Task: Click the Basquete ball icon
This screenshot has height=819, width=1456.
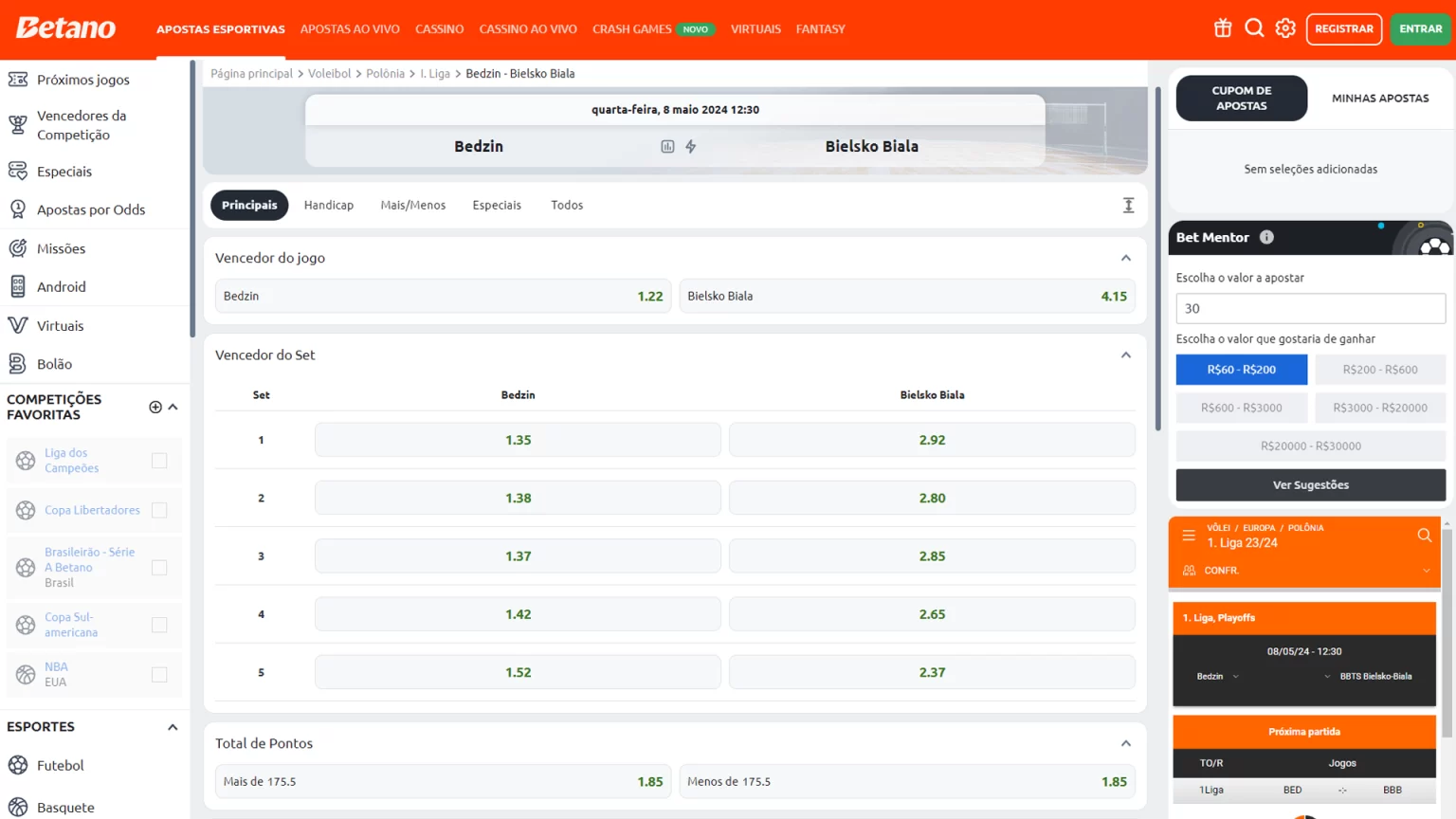Action: click(x=18, y=808)
